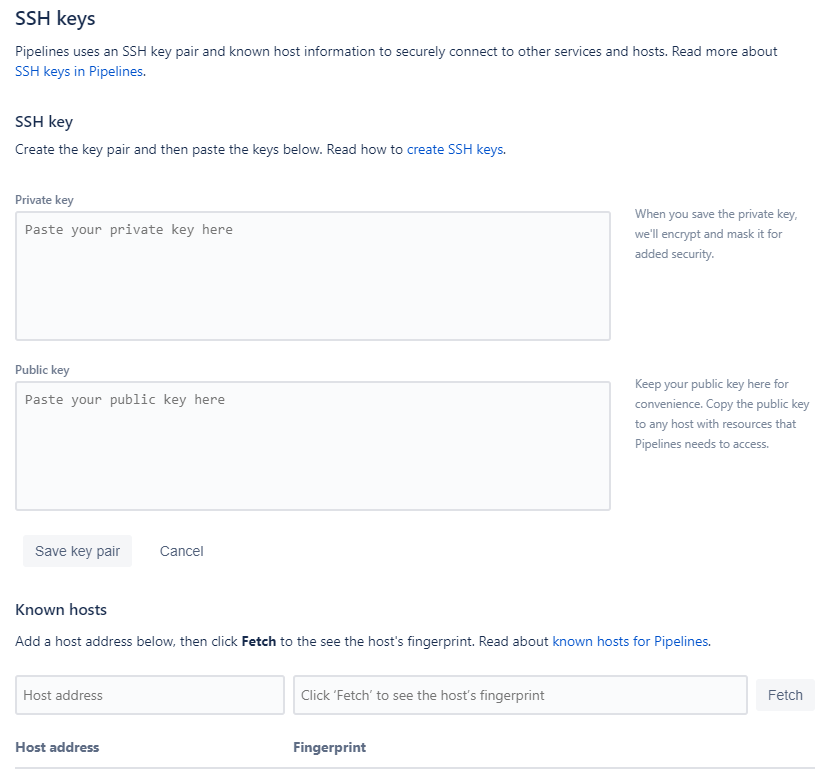Click into the Host address input field
Image resolution: width=835 pixels, height=769 pixels.
150,695
